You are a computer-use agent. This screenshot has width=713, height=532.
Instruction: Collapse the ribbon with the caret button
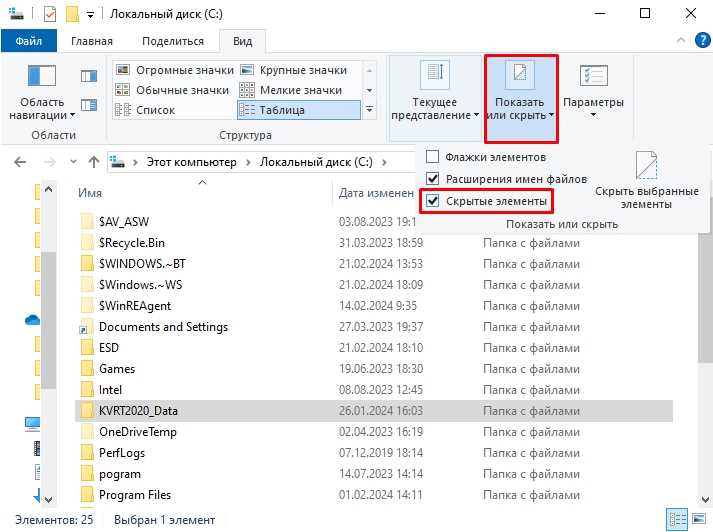pyautogui.click(x=681, y=40)
